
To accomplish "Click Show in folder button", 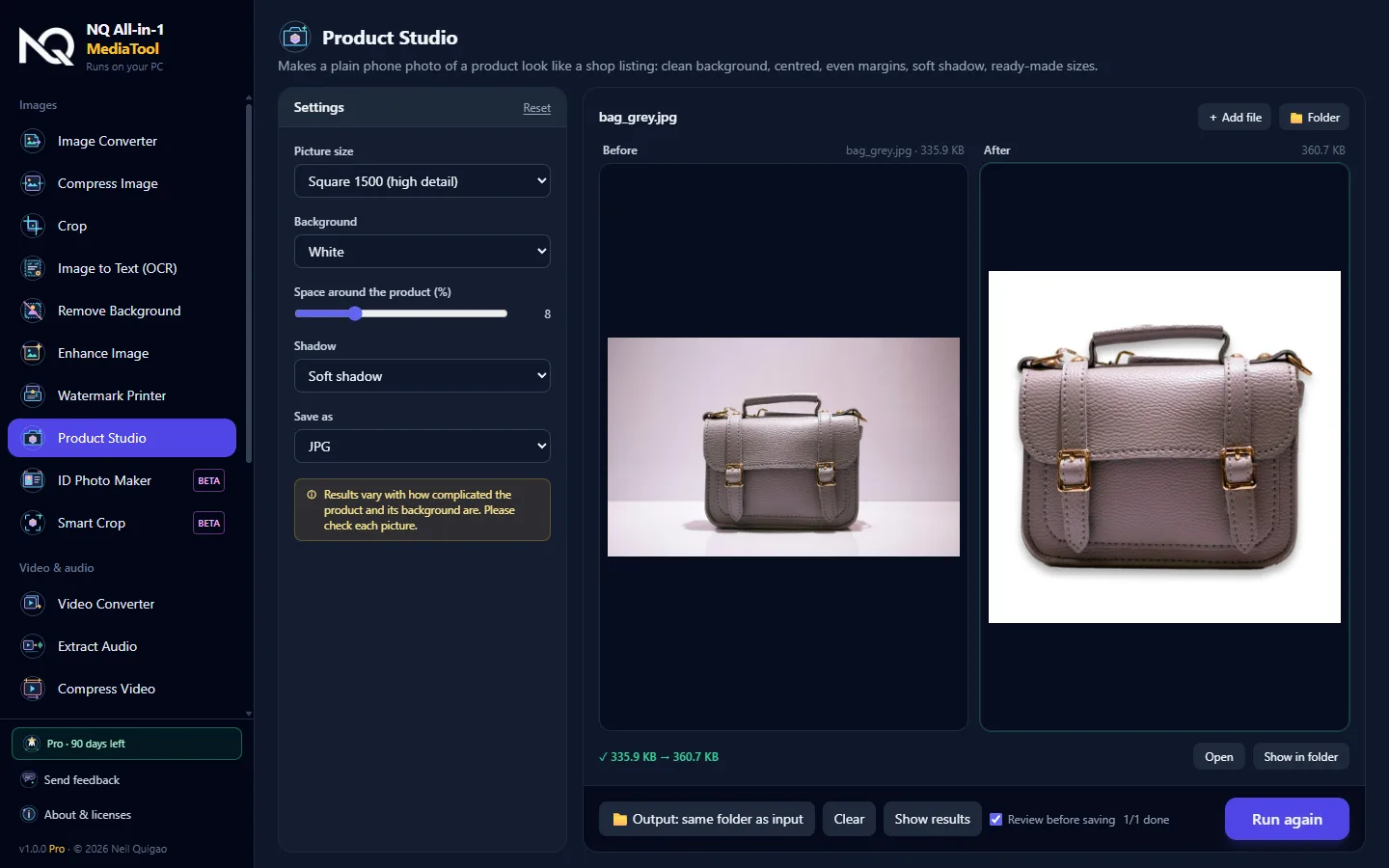I will pyautogui.click(x=1301, y=757).
